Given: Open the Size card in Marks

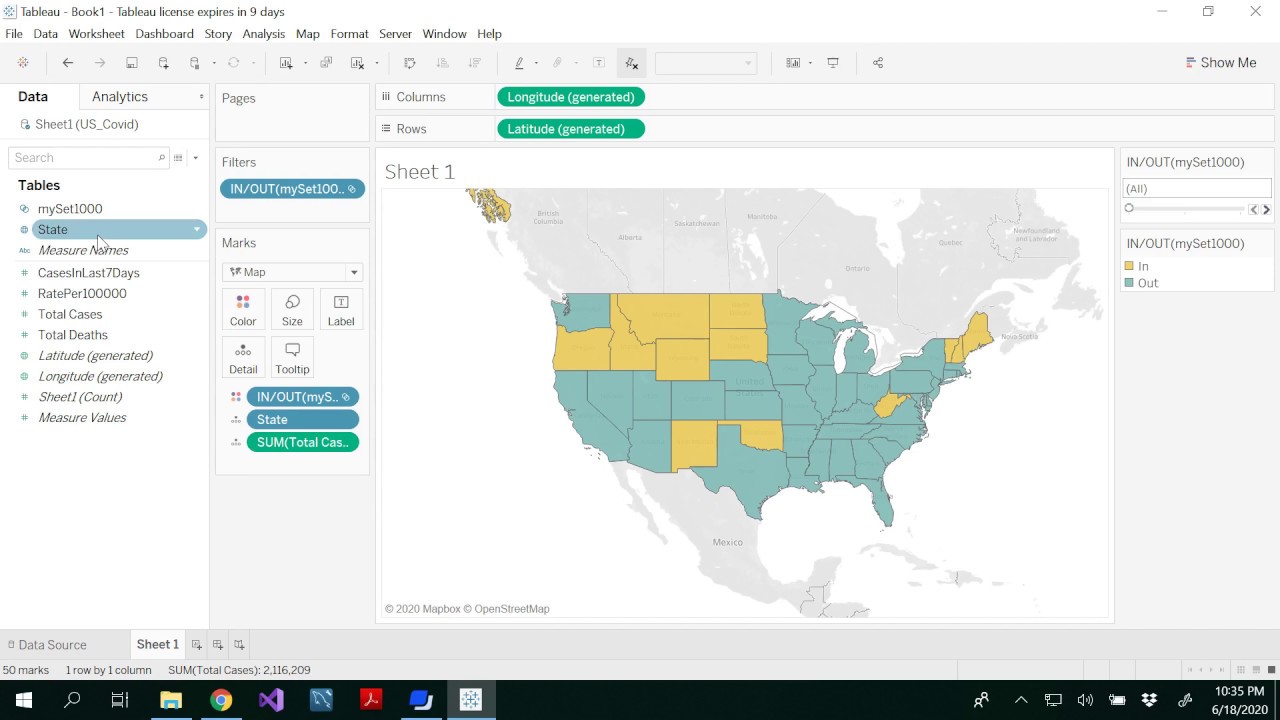Looking at the screenshot, I should point(292,310).
